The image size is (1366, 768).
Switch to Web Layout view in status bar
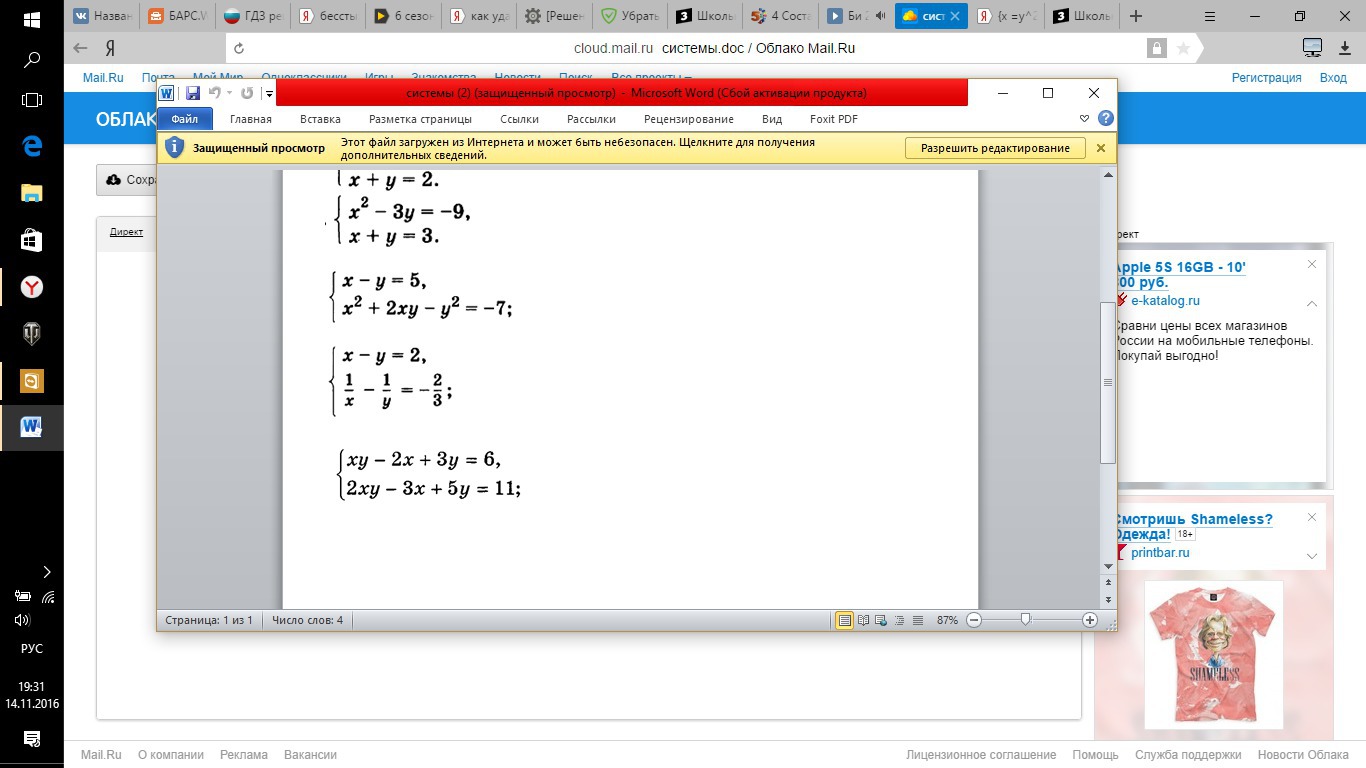pyautogui.click(x=881, y=620)
